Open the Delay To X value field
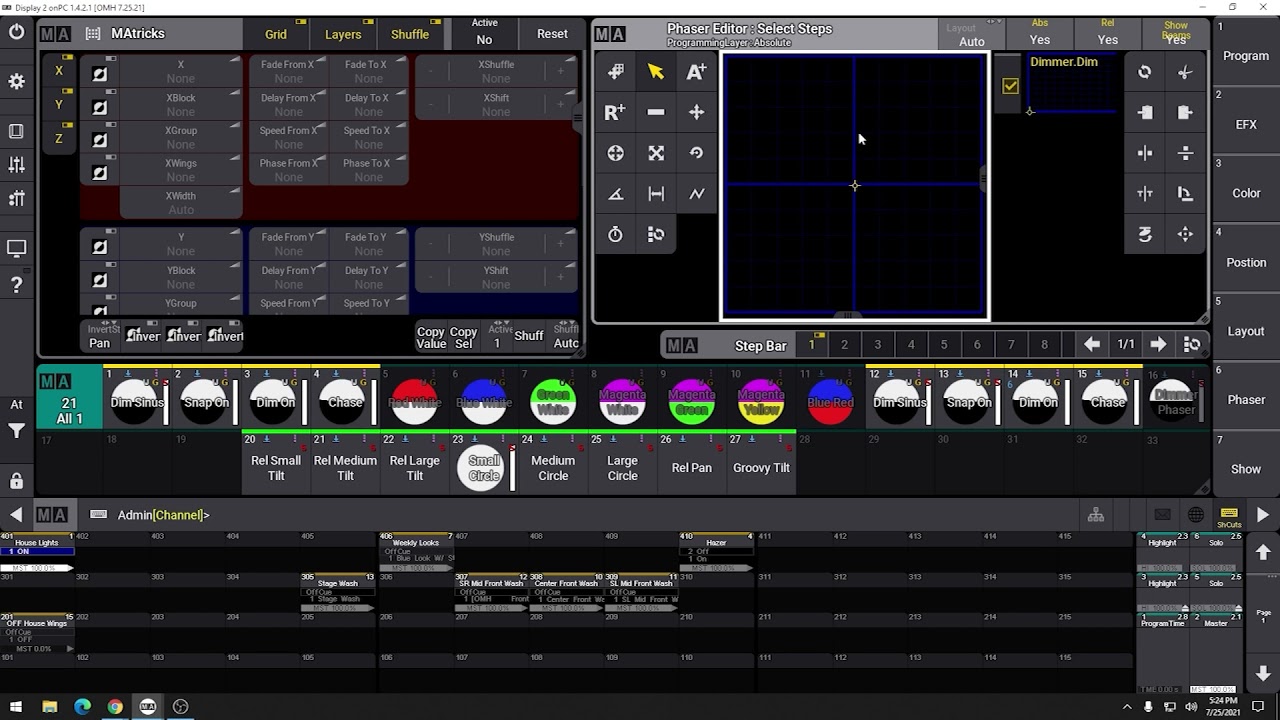The image size is (1280, 720). (368, 105)
